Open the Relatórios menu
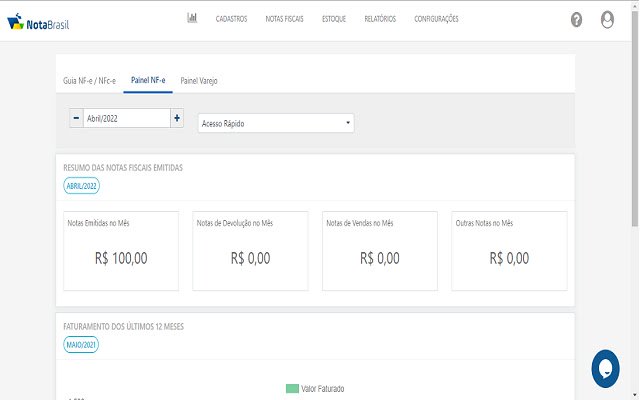Image resolution: width=640 pixels, height=400 pixels. tap(380, 19)
